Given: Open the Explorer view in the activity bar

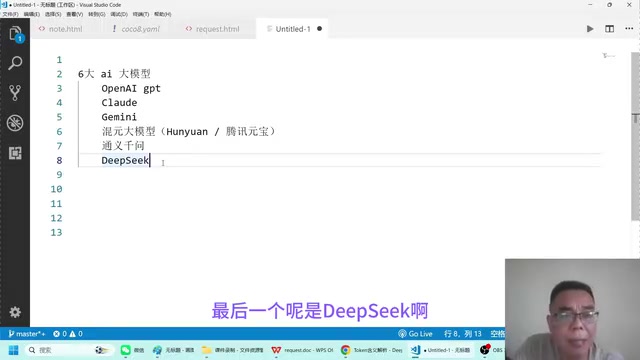Looking at the screenshot, I should click(x=15, y=33).
